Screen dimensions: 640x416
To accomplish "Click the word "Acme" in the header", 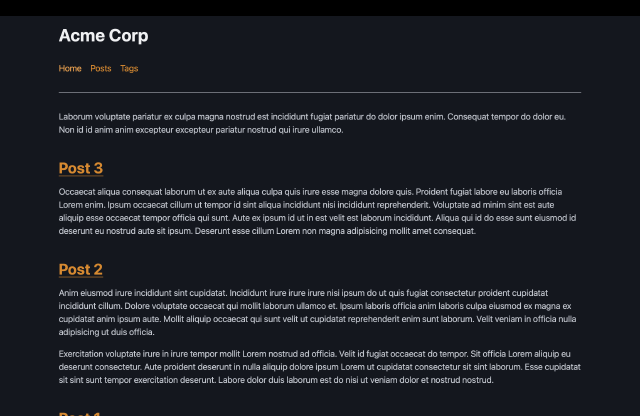I will (x=80, y=36).
